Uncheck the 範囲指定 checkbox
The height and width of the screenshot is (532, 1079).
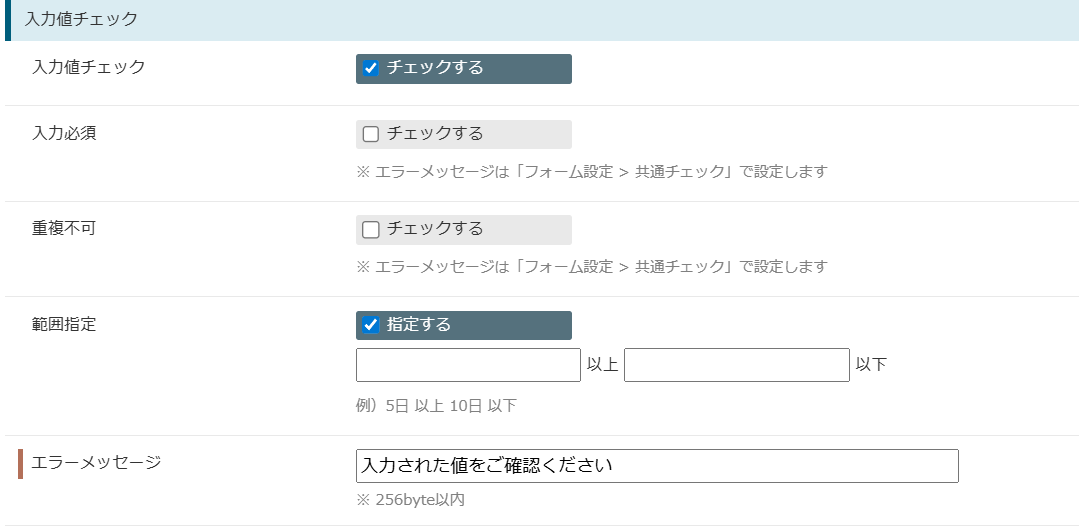tap(370, 325)
